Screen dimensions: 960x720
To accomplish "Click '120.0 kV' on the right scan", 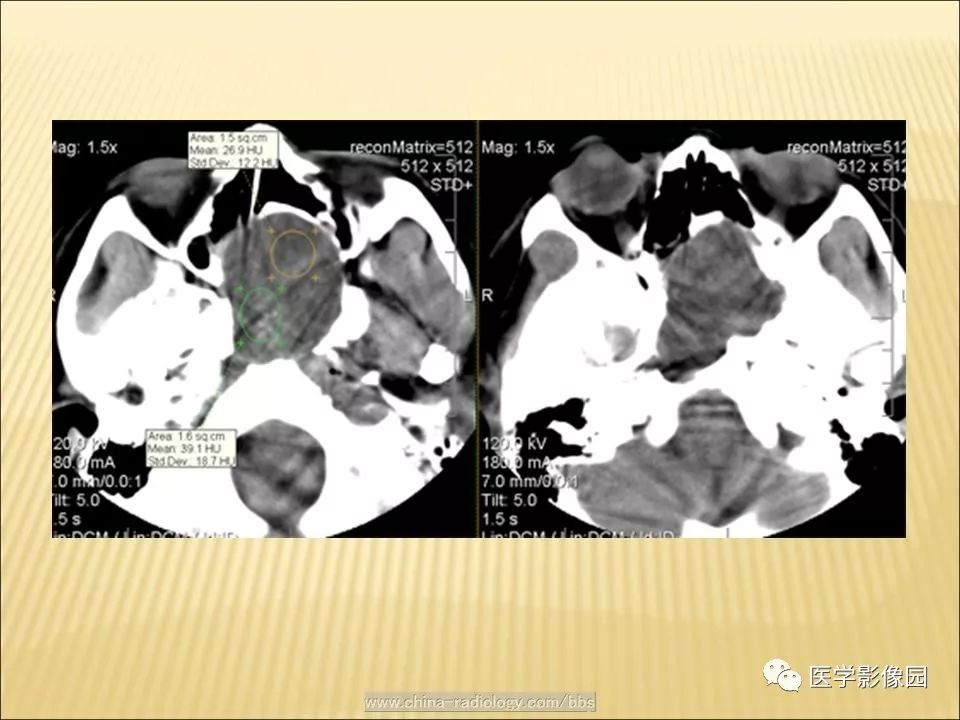I will [513, 444].
